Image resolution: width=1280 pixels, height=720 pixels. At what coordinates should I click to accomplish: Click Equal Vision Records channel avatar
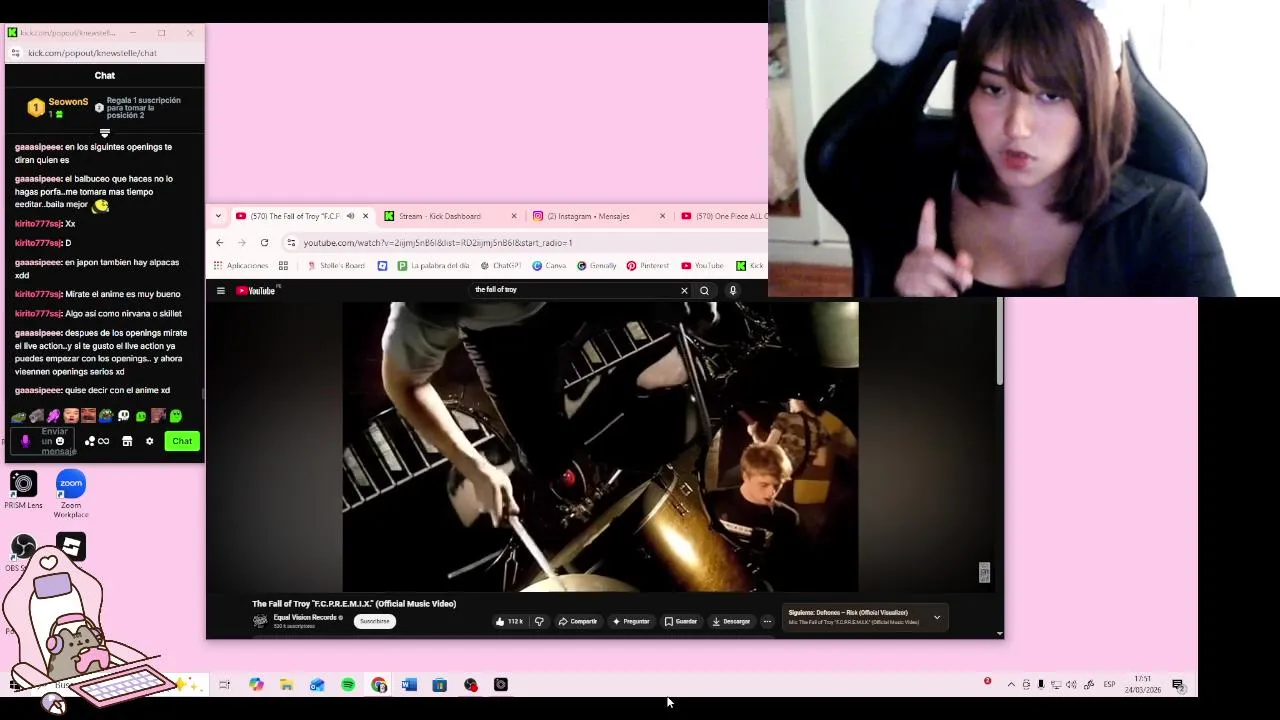[260, 621]
